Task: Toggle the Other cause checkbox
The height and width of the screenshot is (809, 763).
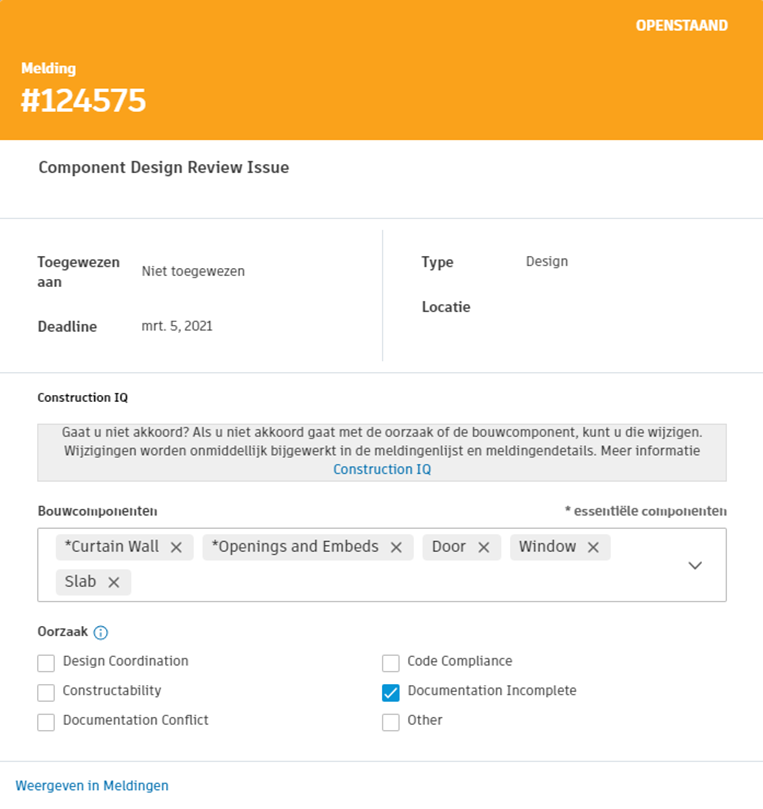Action: 391,722
